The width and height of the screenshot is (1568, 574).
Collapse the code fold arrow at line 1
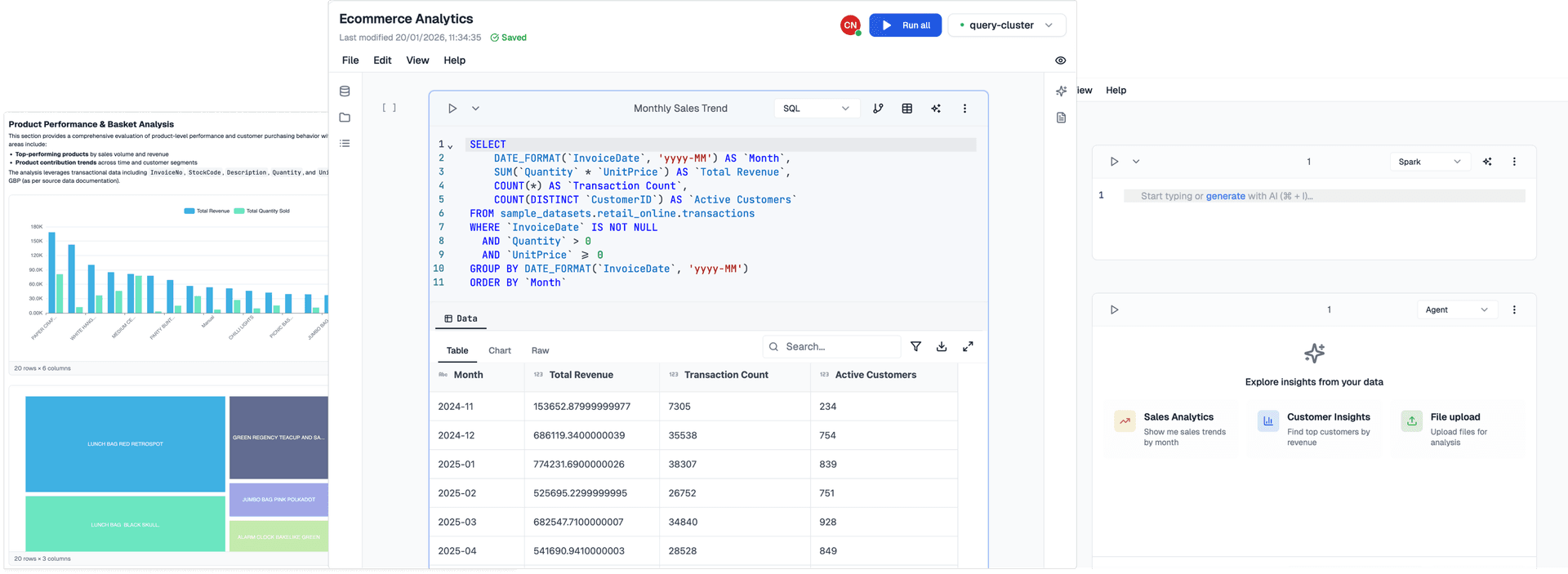(x=450, y=146)
